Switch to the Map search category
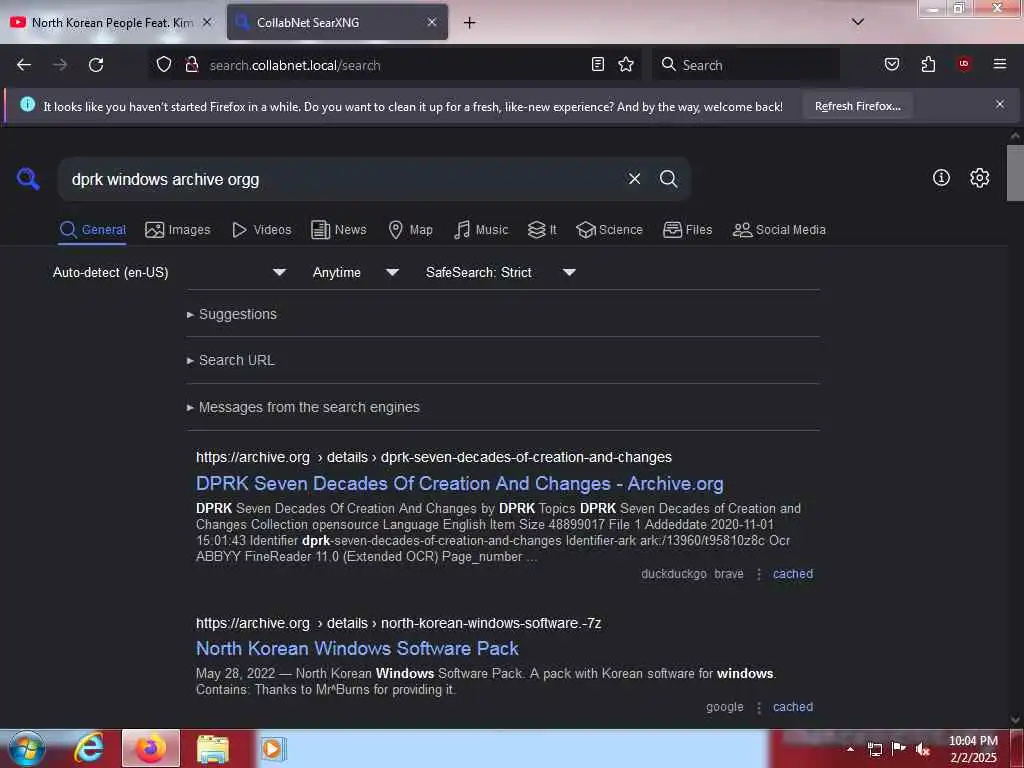 (x=410, y=230)
